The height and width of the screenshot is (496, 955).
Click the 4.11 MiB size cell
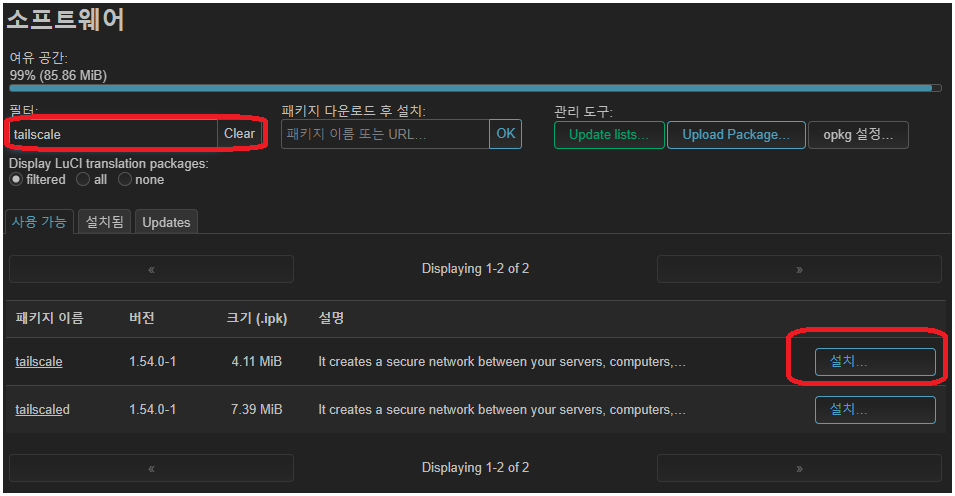[256, 361]
